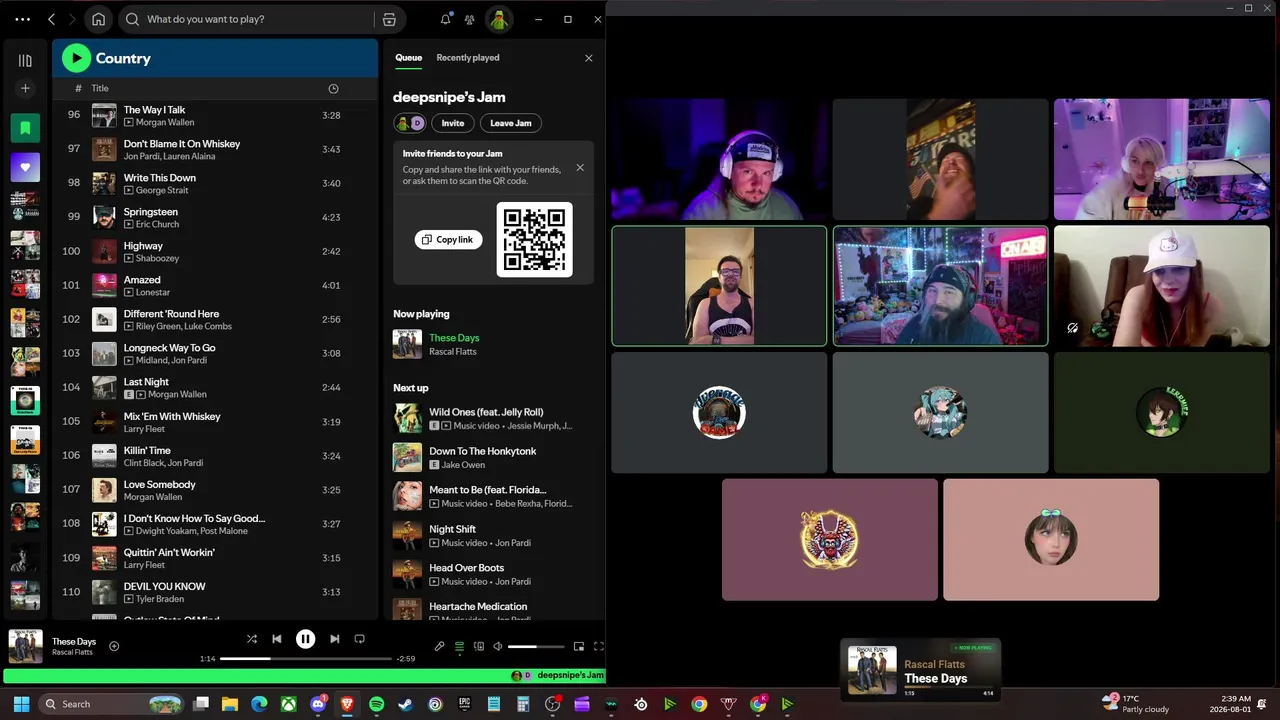
Task: Open Connect to a device
Action: coord(479,646)
